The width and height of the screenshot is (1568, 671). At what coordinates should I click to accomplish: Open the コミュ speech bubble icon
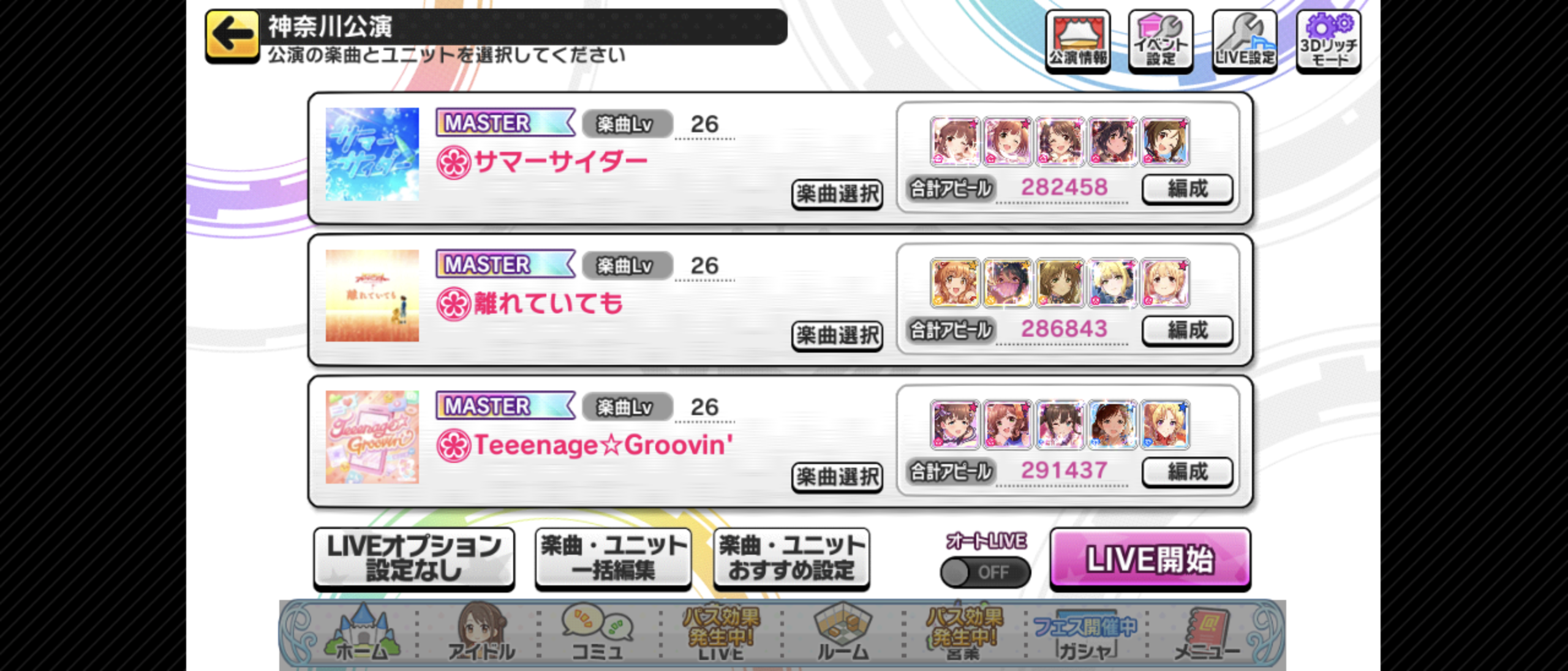pyautogui.click(x=598, y=633)
